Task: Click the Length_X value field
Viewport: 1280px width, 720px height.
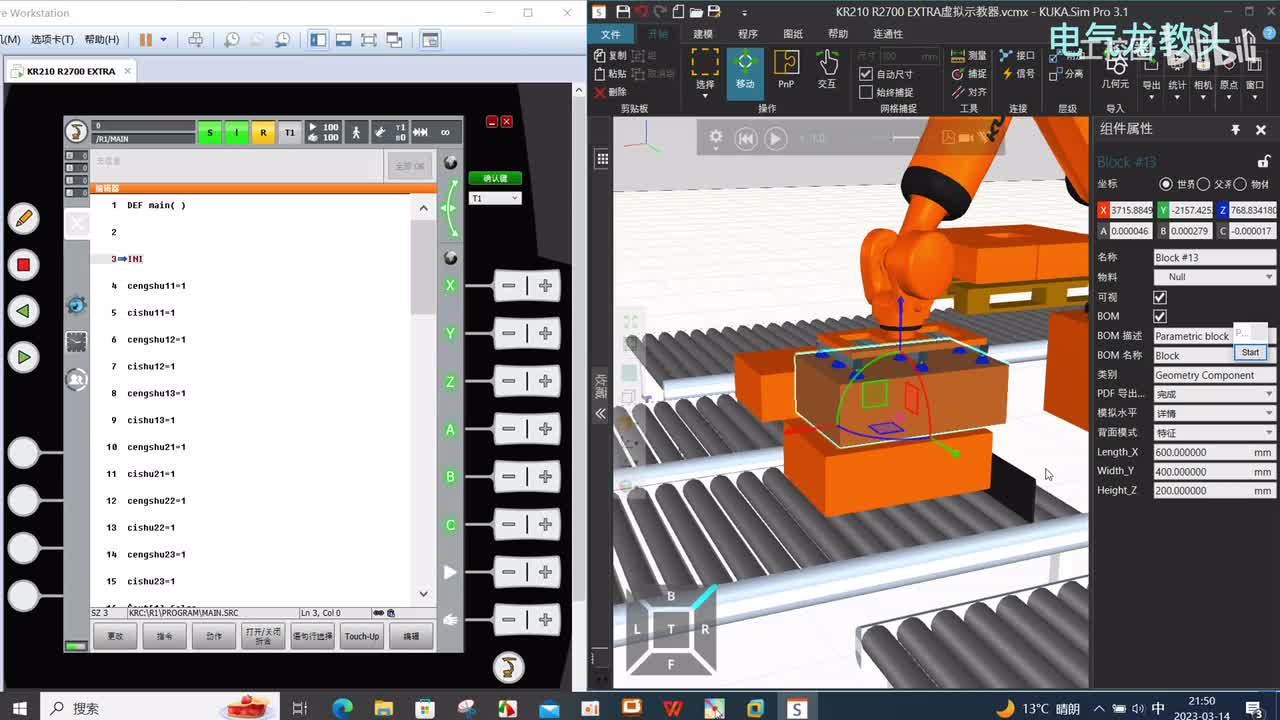Action: tap(1215, 452)
